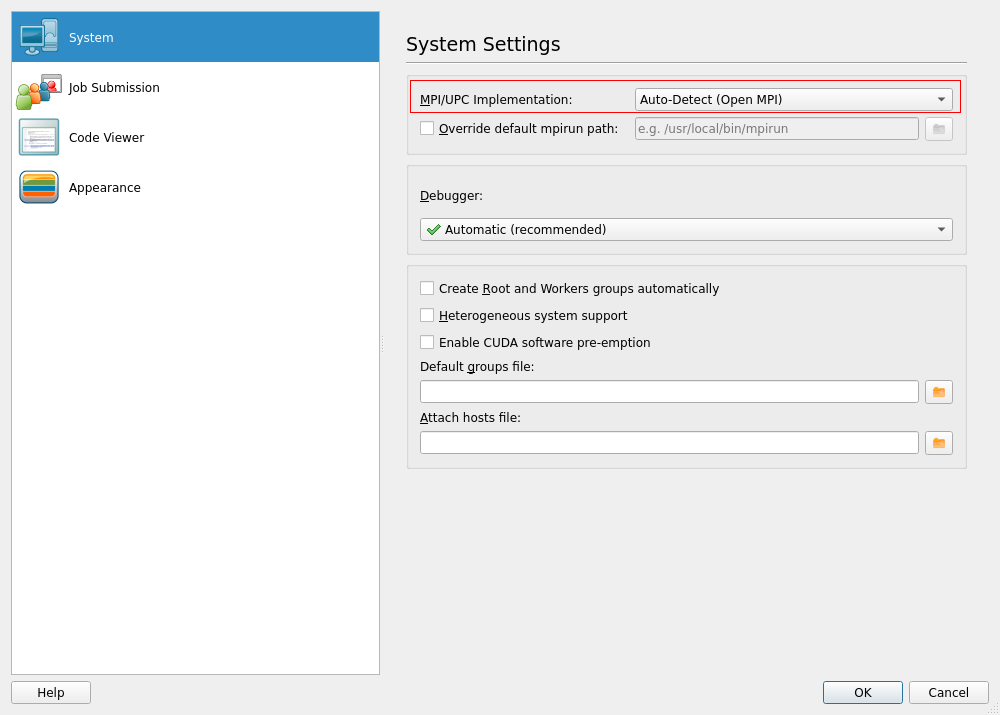Open folder browser for Default groups file
The image size is (1000, 715).
click(x=938, y=391)
